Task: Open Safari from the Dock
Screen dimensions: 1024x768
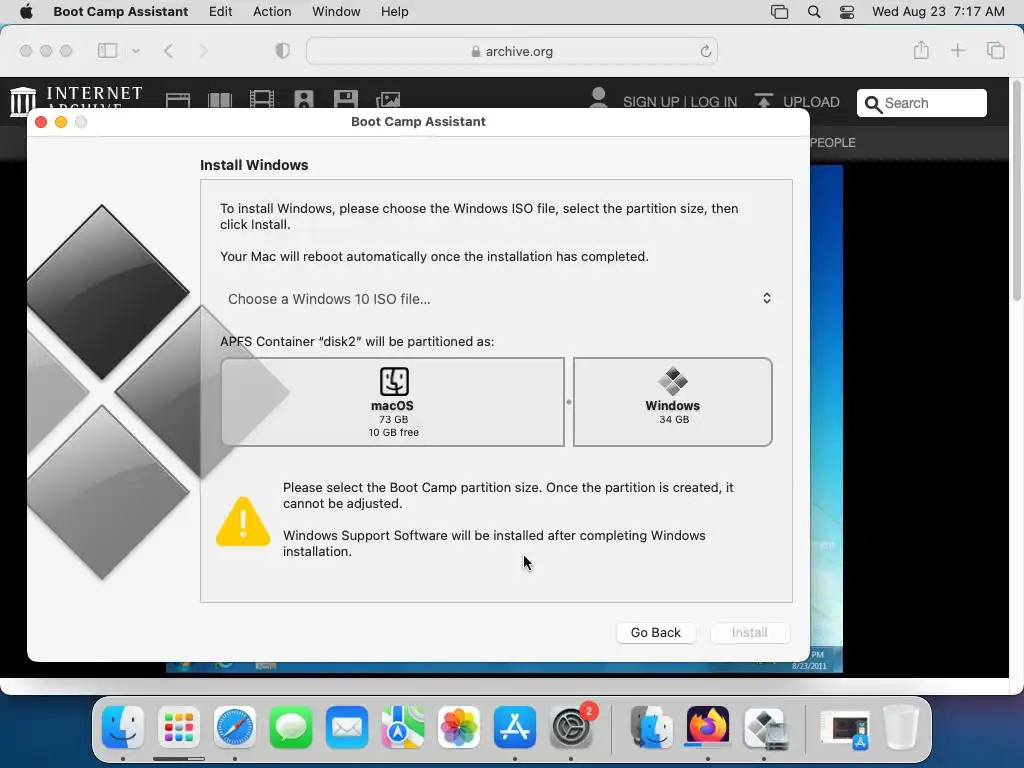Action: point(234,727)
